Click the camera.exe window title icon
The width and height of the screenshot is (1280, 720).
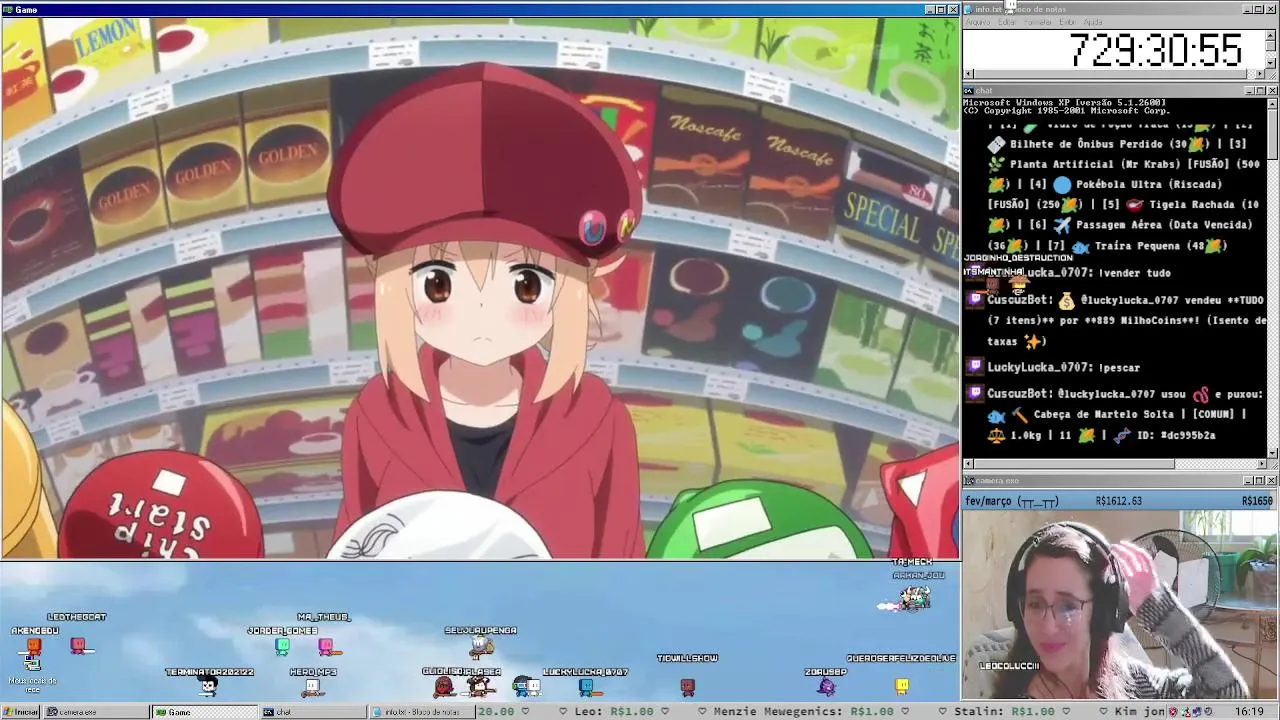click(x=970, y=481)
